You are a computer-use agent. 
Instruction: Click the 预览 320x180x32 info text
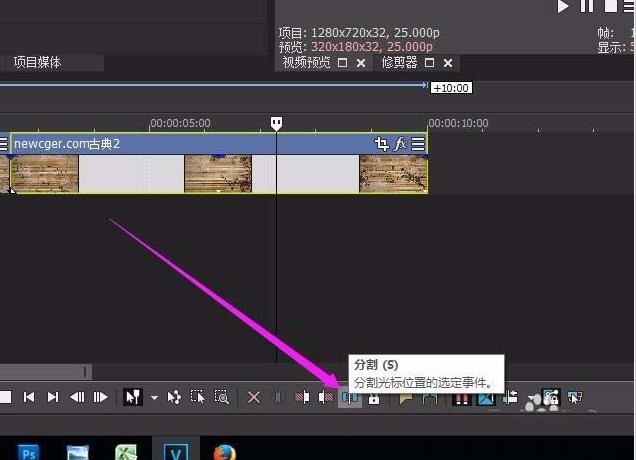(x=355, y=47)
